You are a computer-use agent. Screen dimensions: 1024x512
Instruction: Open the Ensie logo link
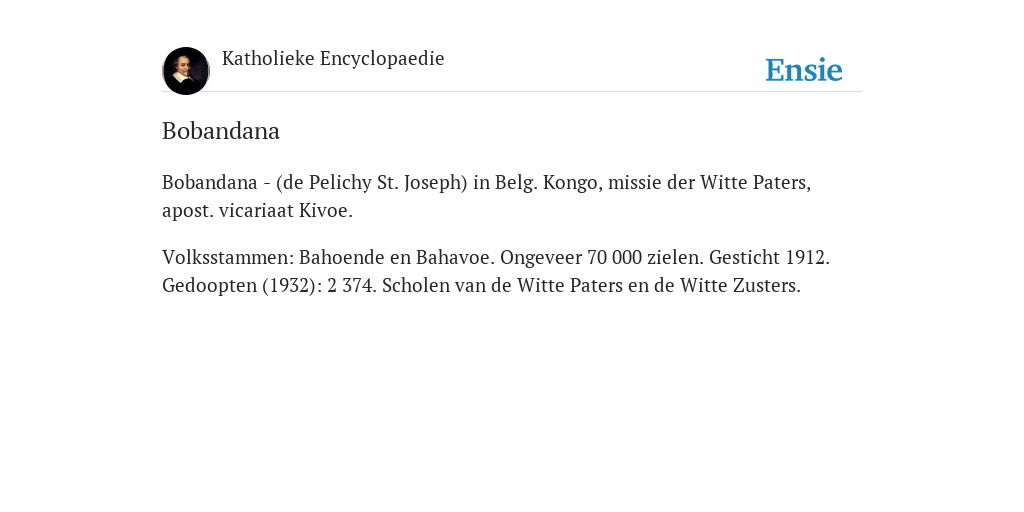[x=804, y=70]
